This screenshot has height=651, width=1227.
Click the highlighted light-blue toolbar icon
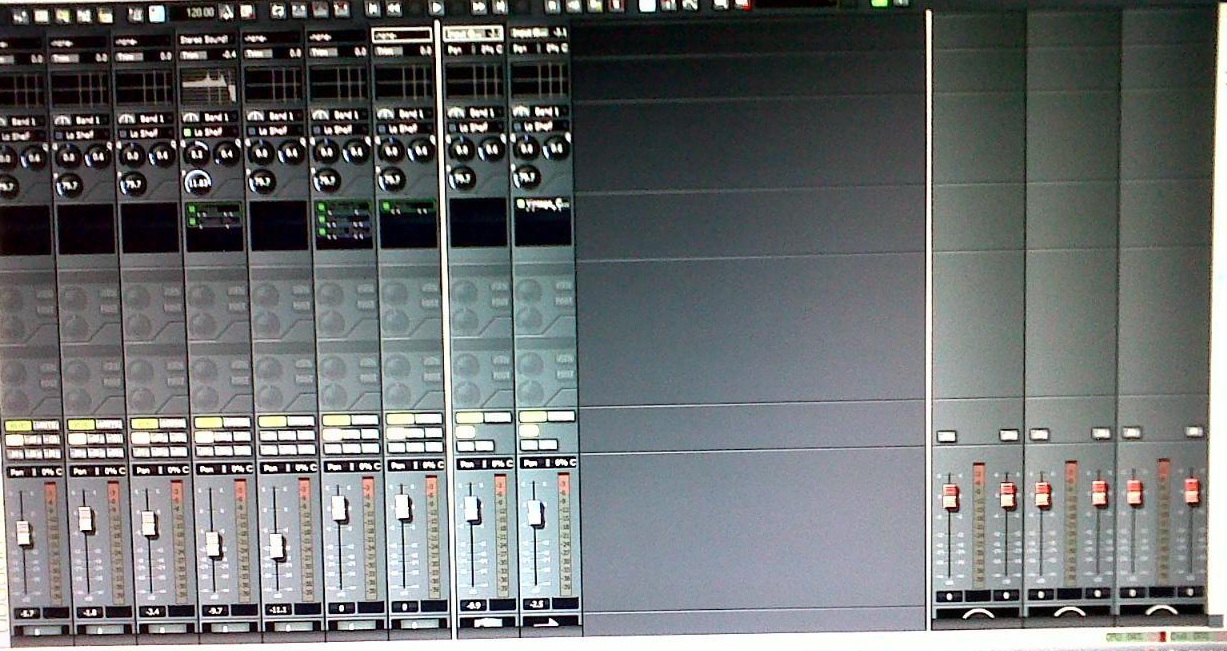tap(157, 13)
